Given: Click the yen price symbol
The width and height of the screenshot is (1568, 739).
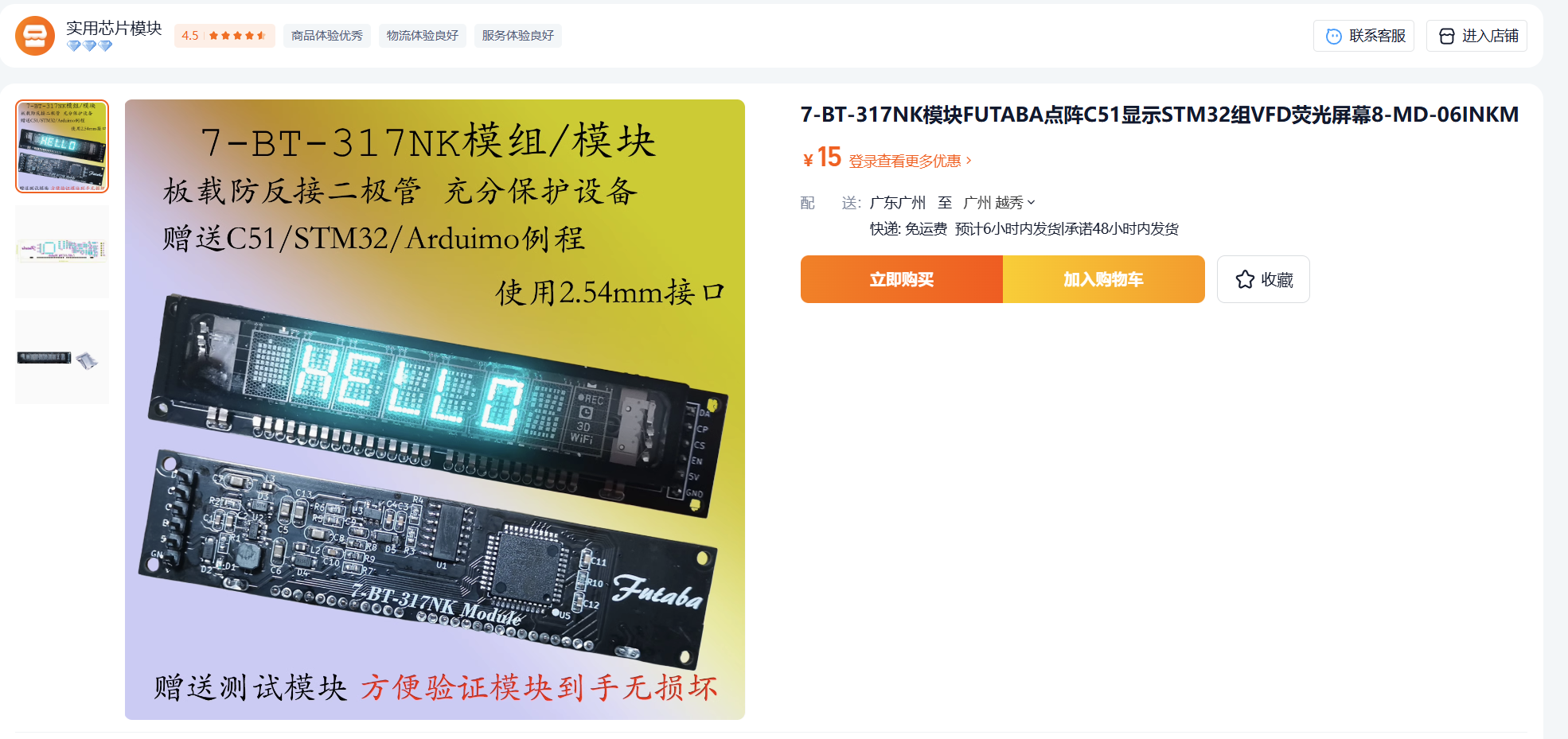Looking at the screenshot, I should pyautogui.click(x=808, y=160).
